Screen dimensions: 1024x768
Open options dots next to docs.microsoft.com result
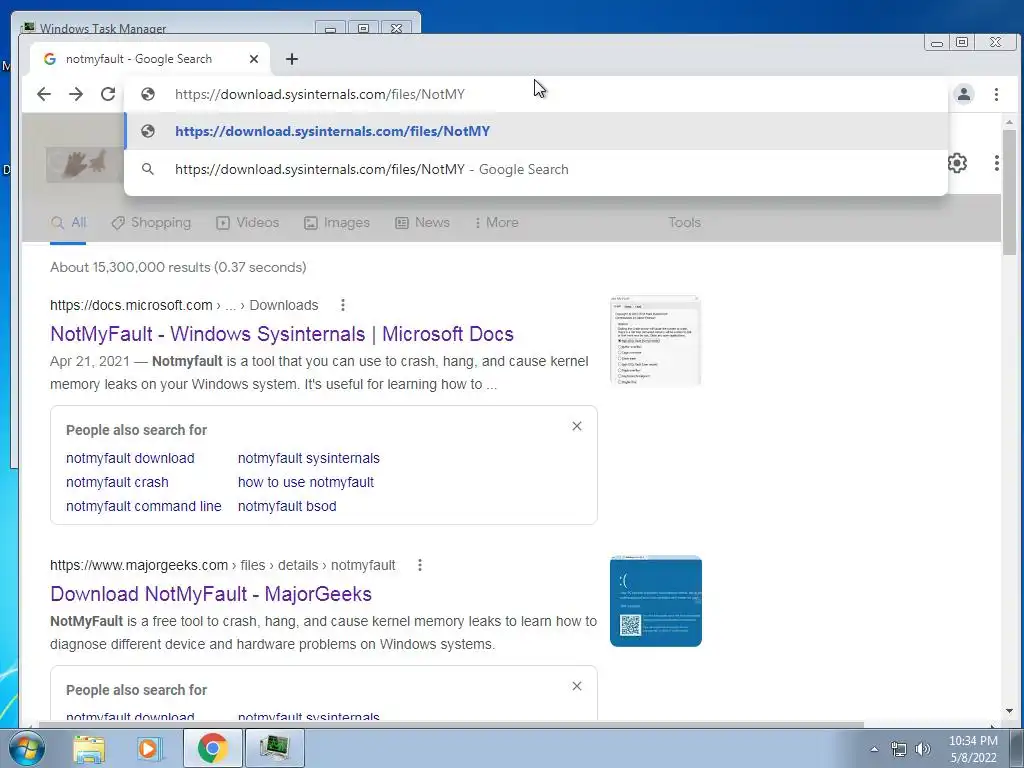343,305
